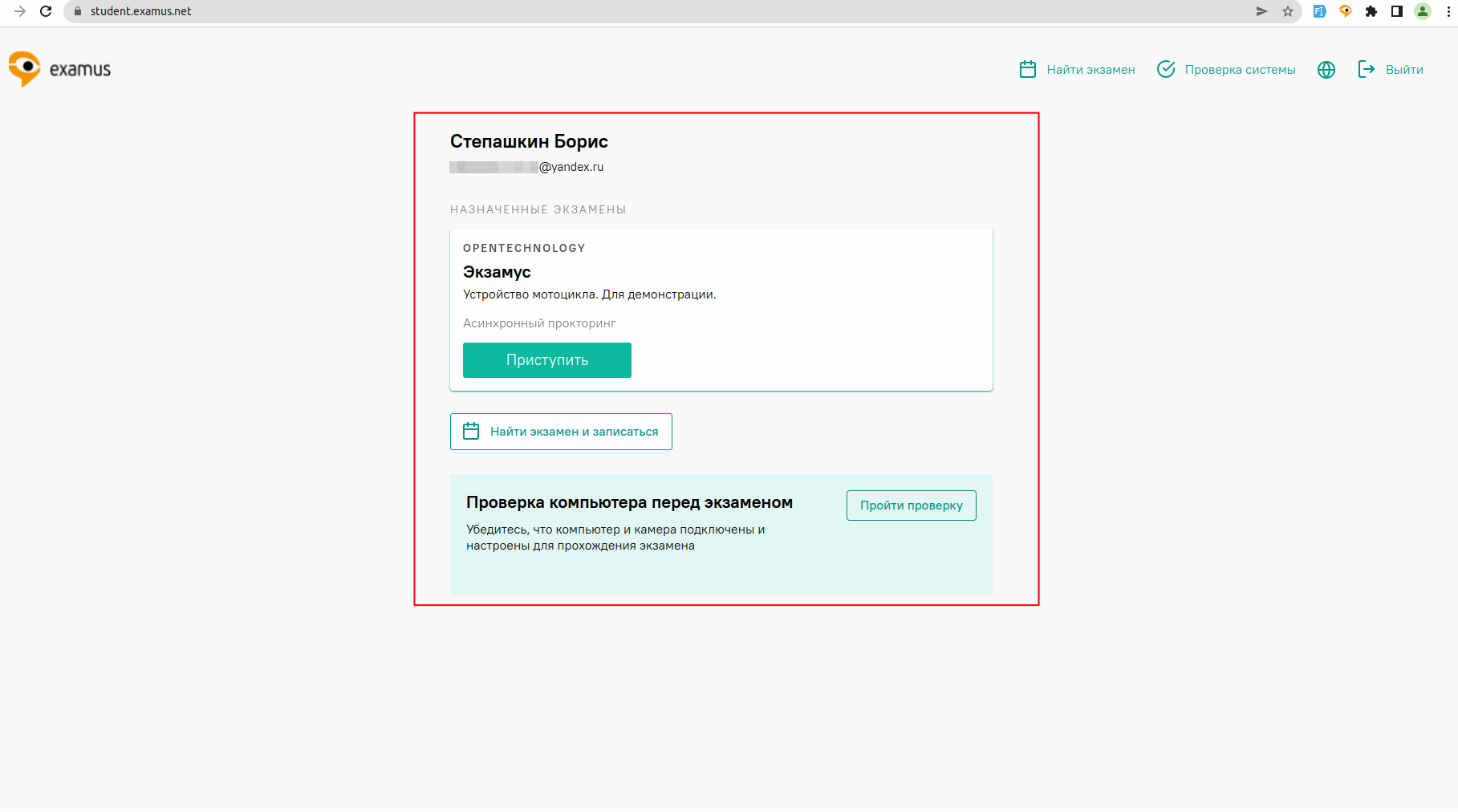Open Найти экзамен in the top navigation
This screenshot has height=812, width=1458.
pyautogui.click(x=1077, y=70)
